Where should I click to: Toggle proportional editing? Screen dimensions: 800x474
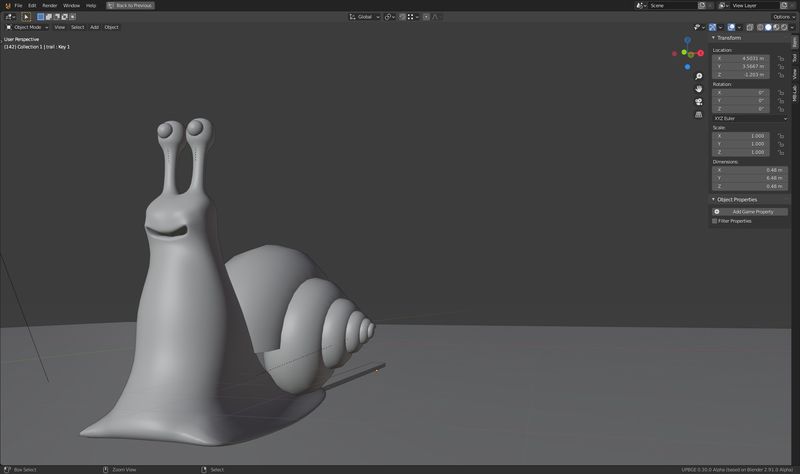(x=426, y=17)
